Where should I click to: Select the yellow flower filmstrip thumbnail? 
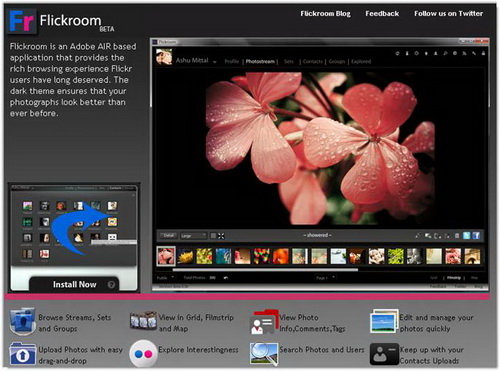click(x=185, y=256)
